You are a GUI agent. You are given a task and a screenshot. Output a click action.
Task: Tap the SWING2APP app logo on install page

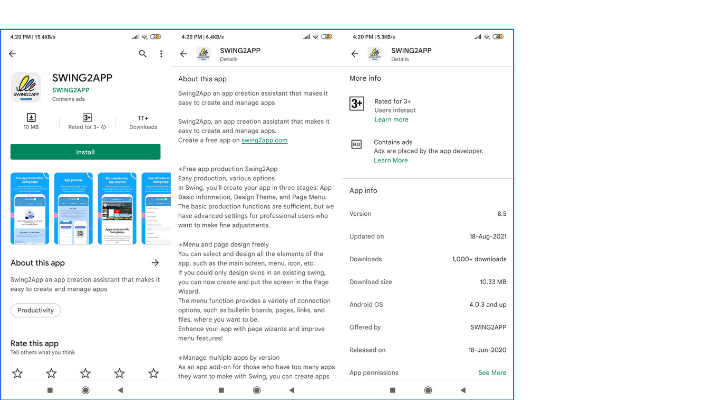coord(26,87)
